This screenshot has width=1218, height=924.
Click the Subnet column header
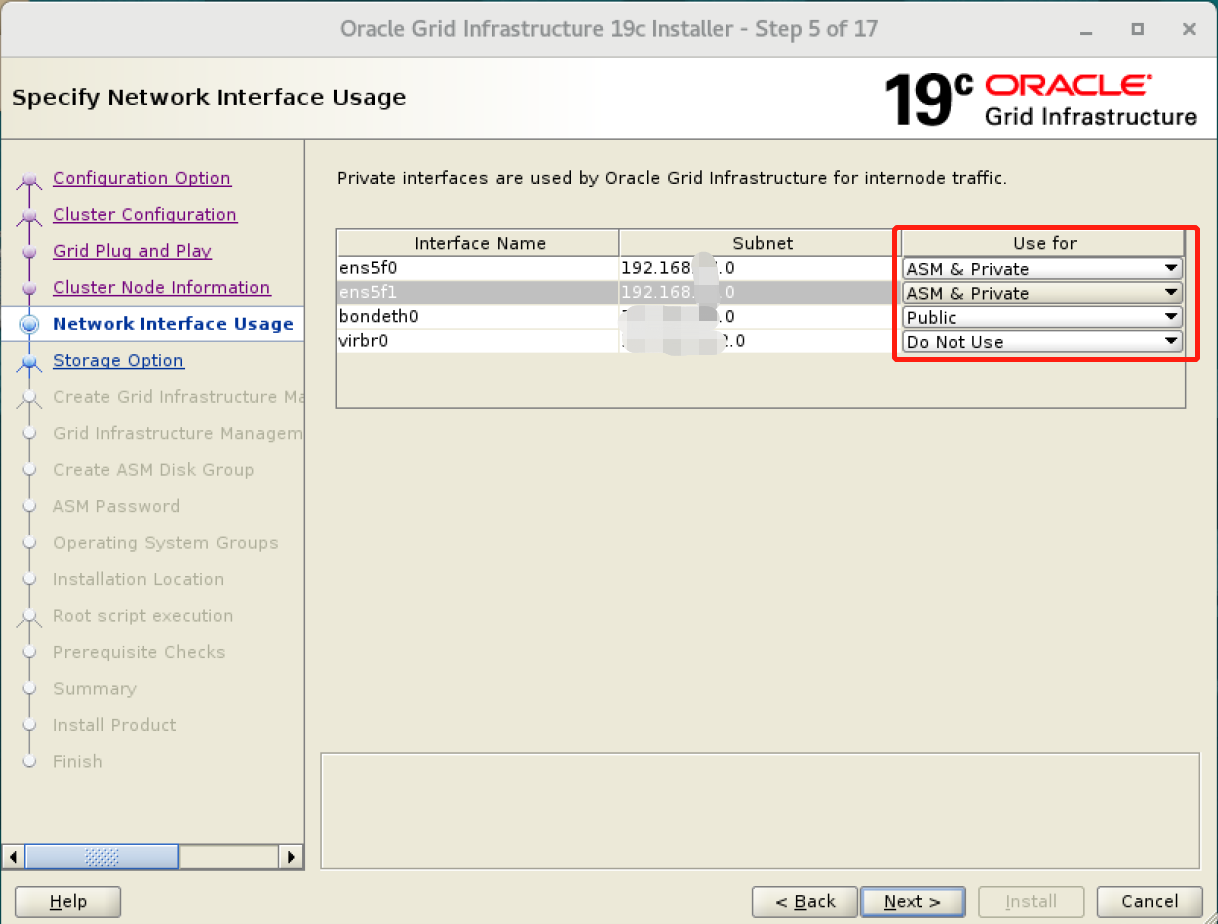(x=760, y=243)
